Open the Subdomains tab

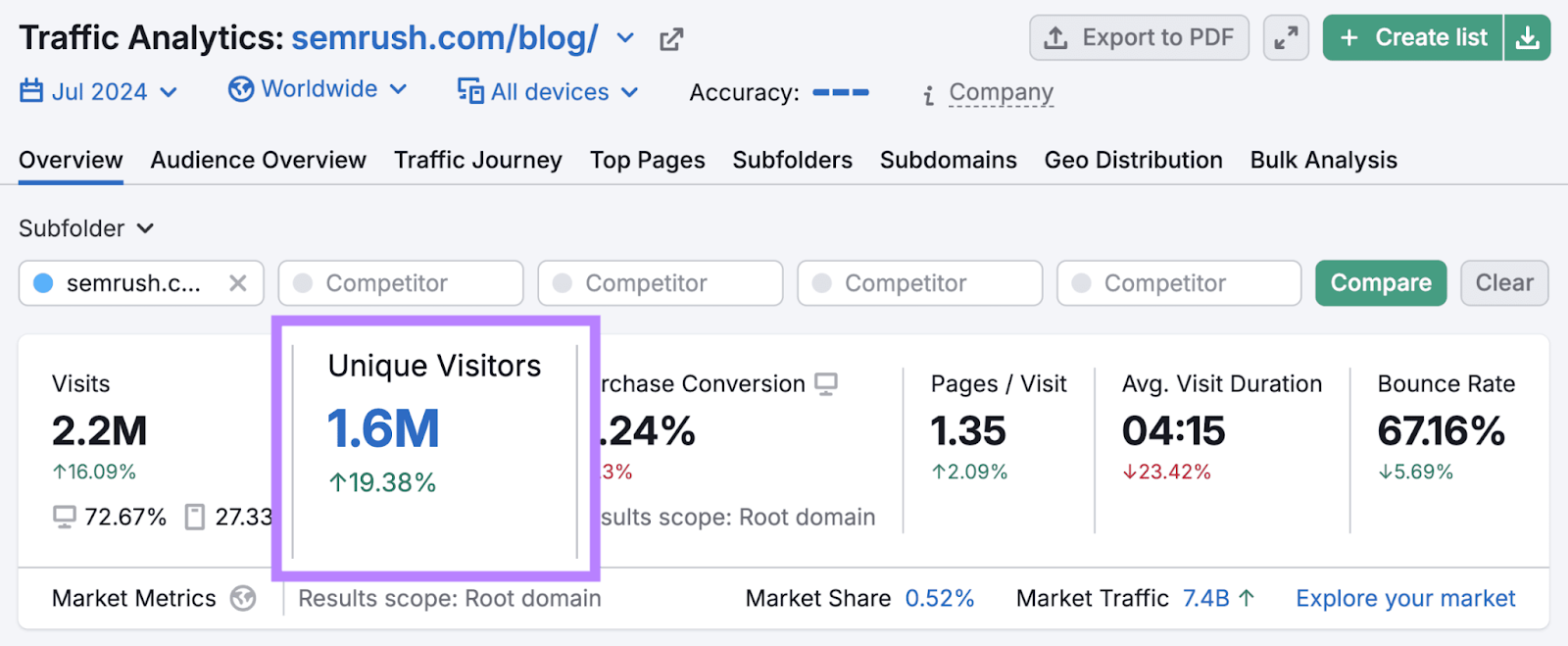click(949, 160)
